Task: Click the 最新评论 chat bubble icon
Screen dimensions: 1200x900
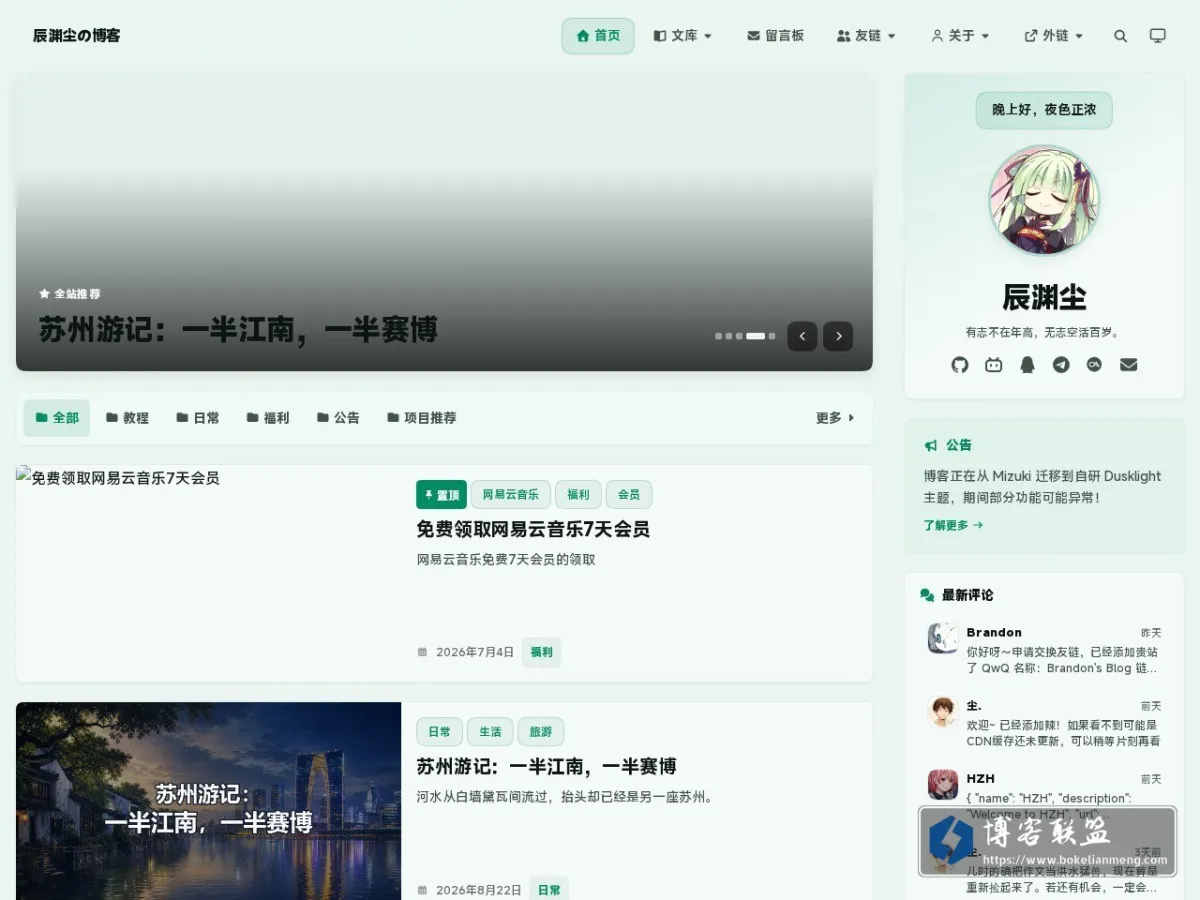Action: pyautogui.click(x=927, y=595)
